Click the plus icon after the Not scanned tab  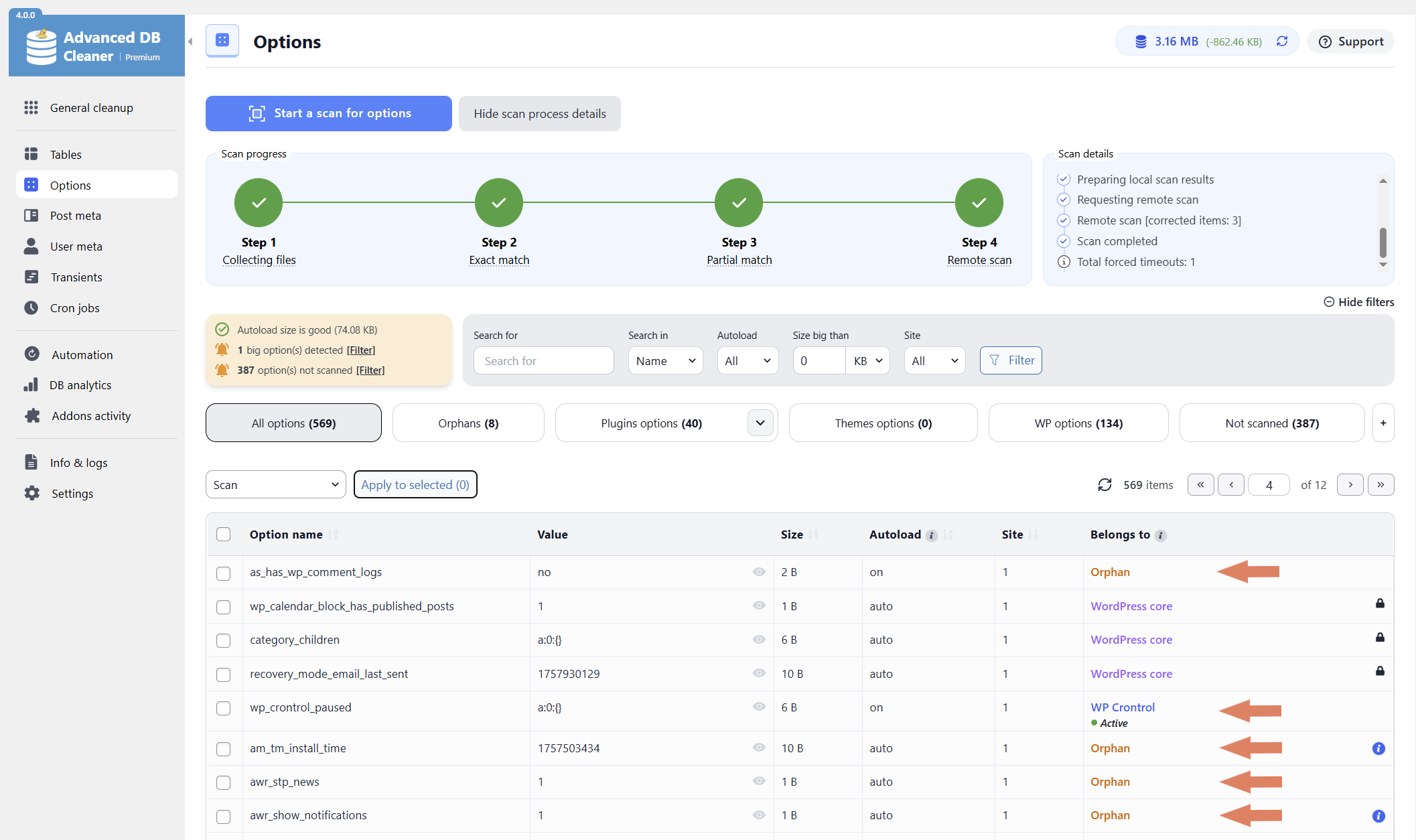1383,423
